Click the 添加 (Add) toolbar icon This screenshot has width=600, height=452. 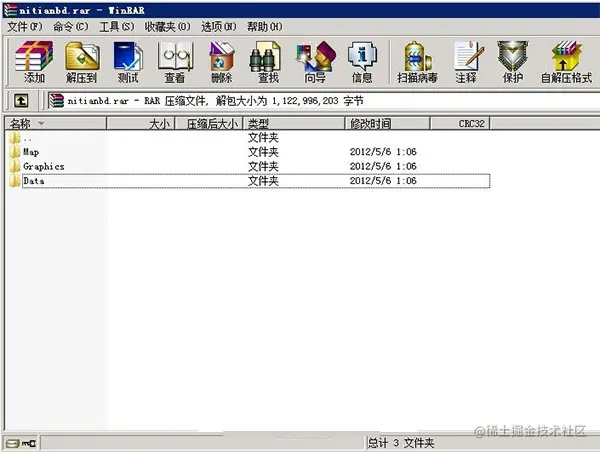point(34,57)
